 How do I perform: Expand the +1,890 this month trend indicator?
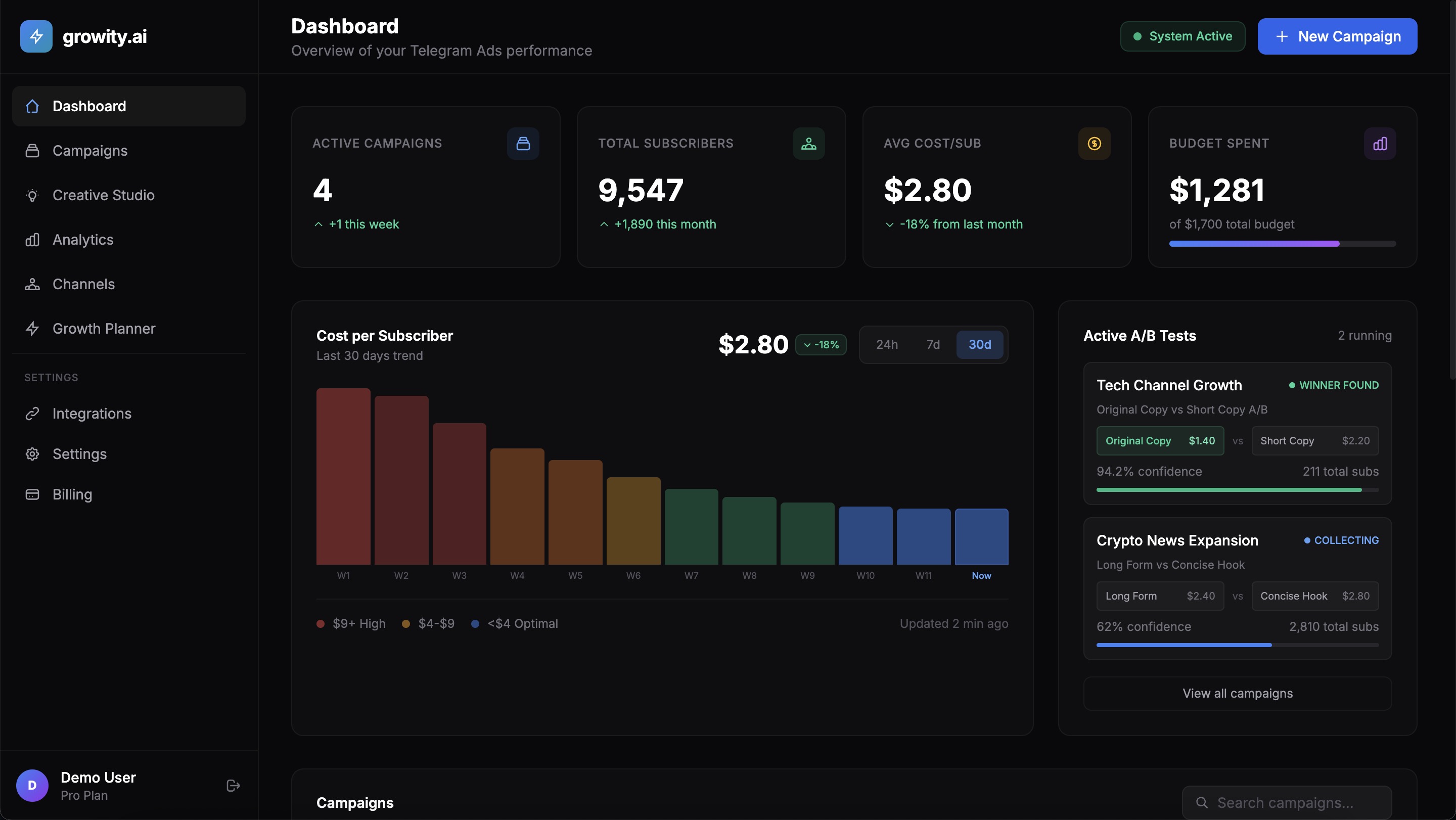click(x=603, y=224)
